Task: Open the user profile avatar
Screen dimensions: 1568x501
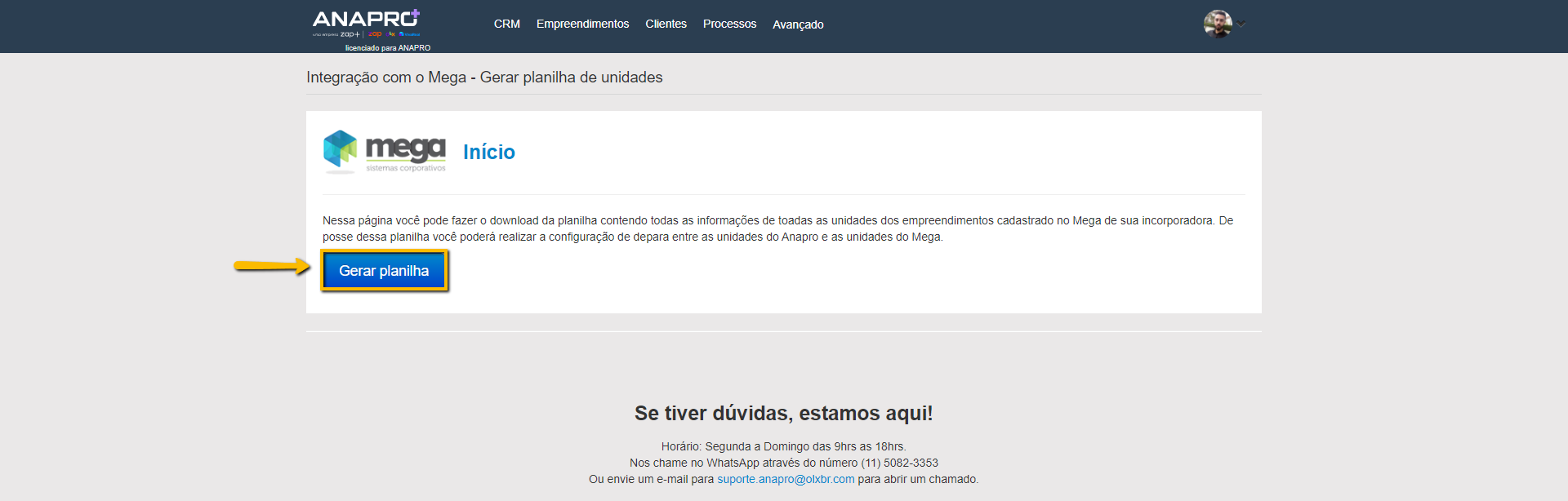Action: coord(1217,24)
